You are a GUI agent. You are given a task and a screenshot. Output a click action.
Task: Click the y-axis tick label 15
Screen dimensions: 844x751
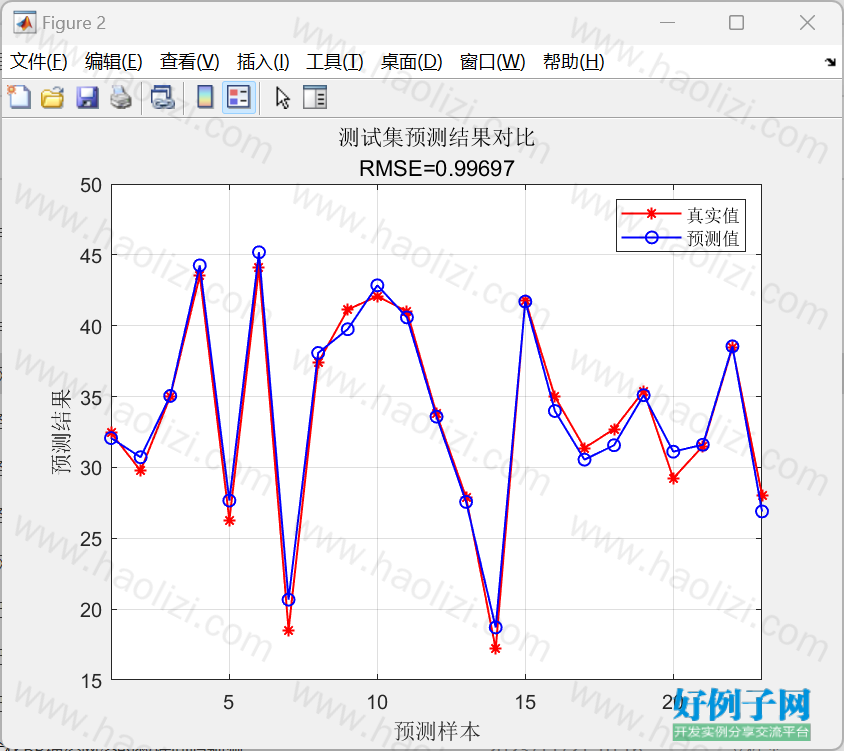(x=91, y=682)
